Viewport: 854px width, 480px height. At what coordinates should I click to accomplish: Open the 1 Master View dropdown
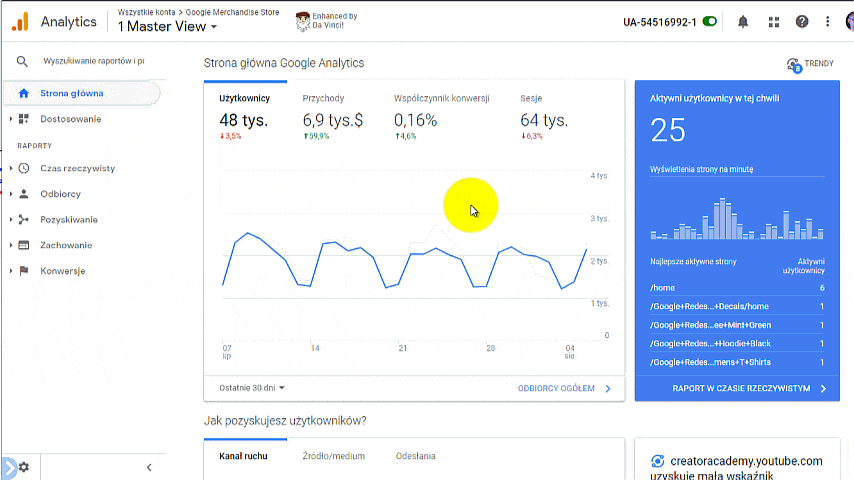pos(167,27)
